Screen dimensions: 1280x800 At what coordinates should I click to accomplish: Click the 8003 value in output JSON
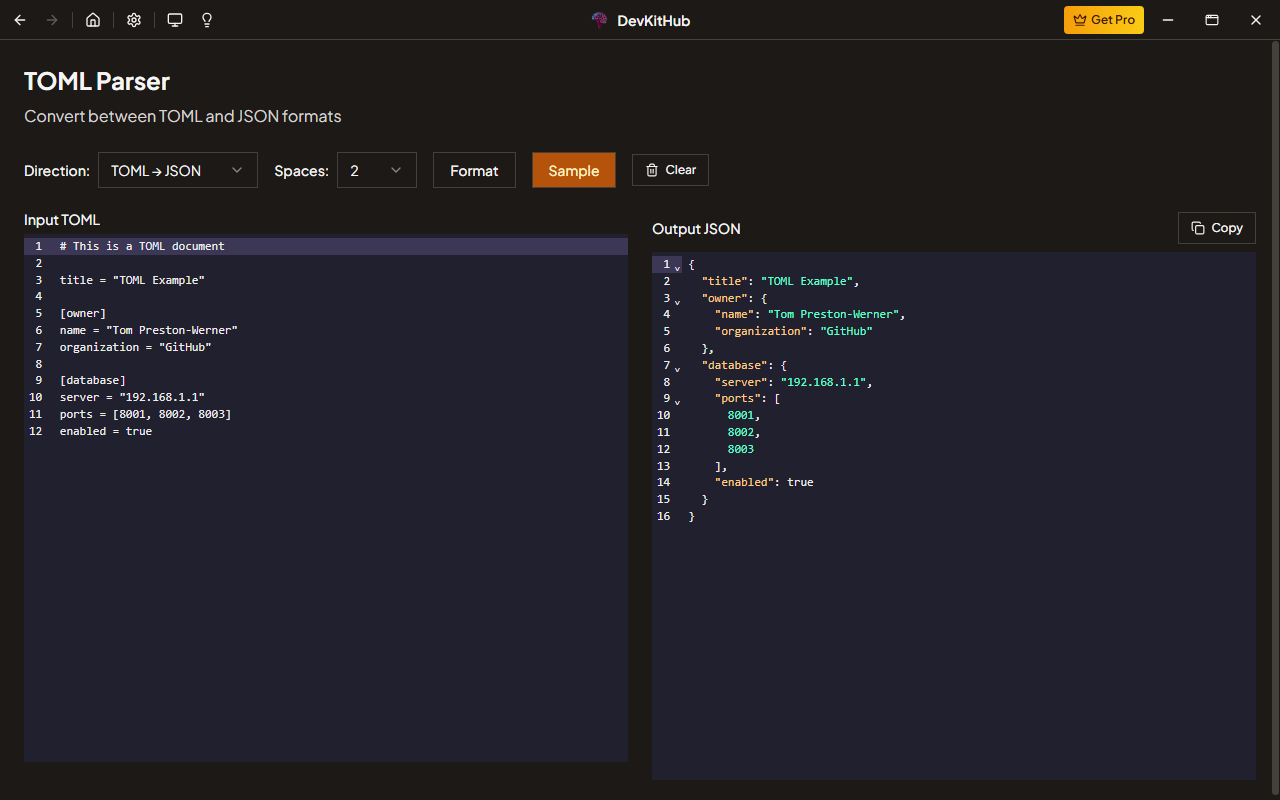pyautogui.click(x=741, y=449)
